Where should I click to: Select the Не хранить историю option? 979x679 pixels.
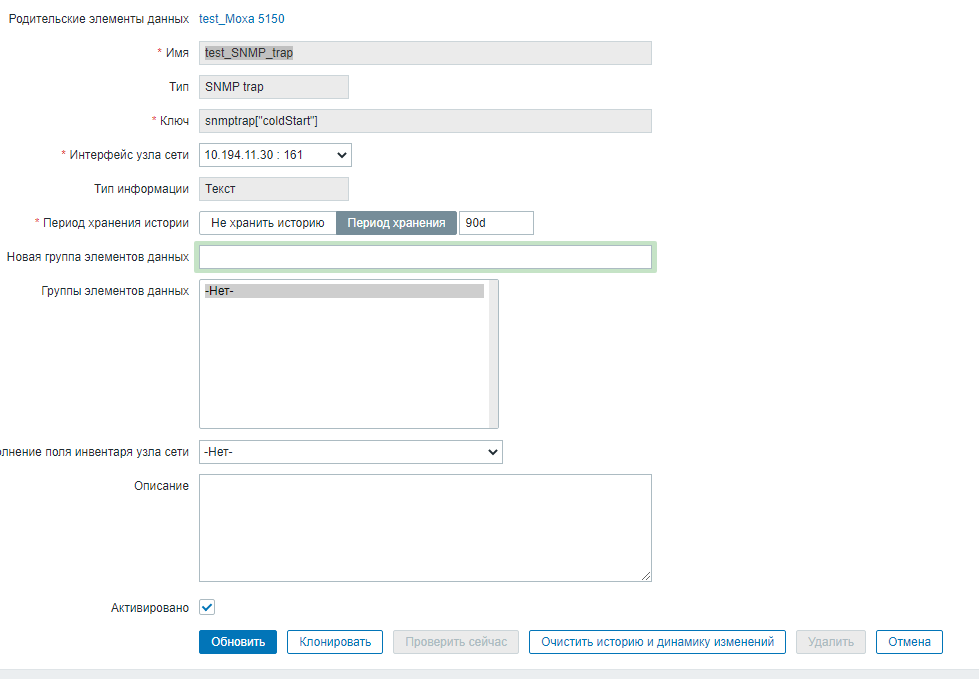267,223
